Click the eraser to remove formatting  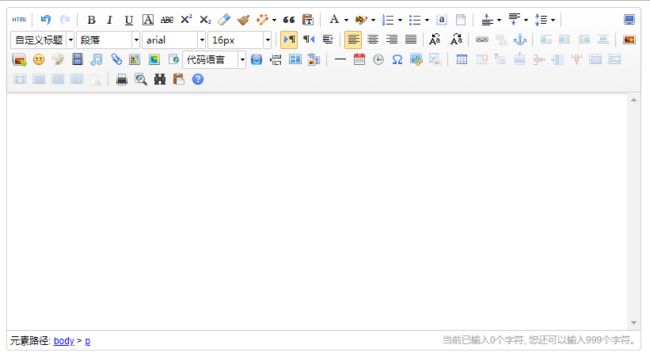point(224,19)
